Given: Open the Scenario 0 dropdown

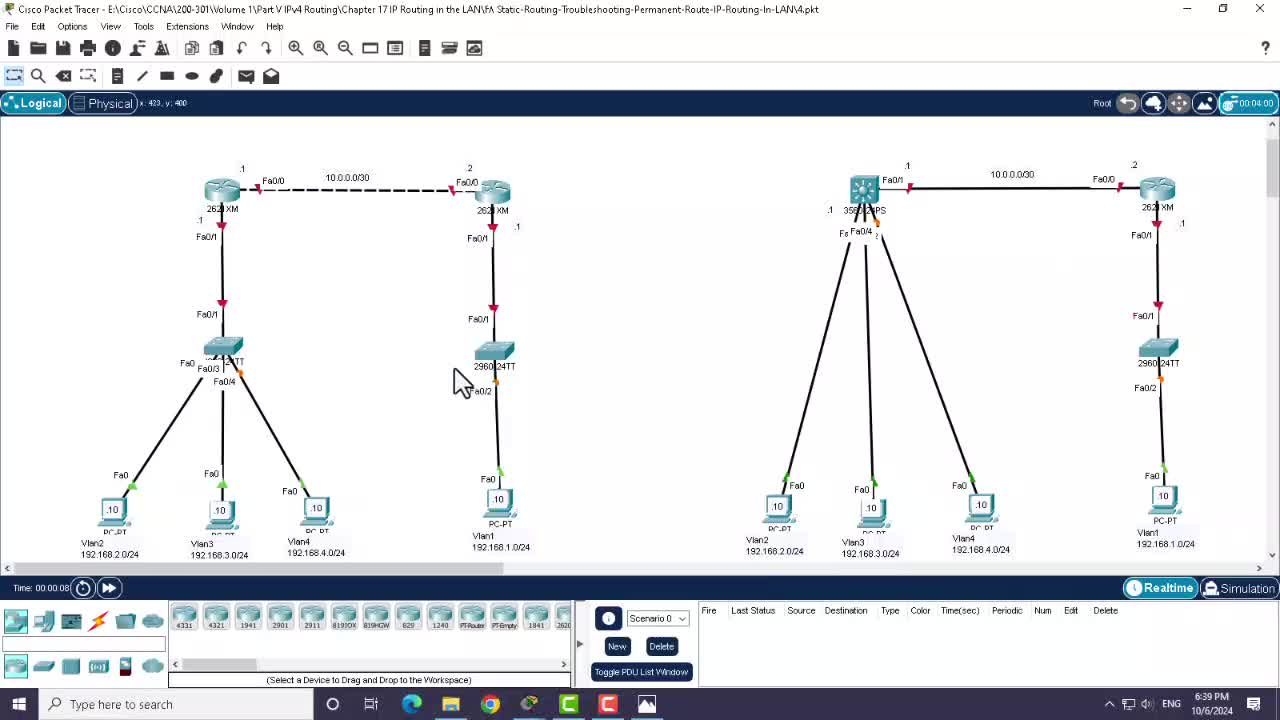Looking at the screenshot, I should click(x=657, y=618).
